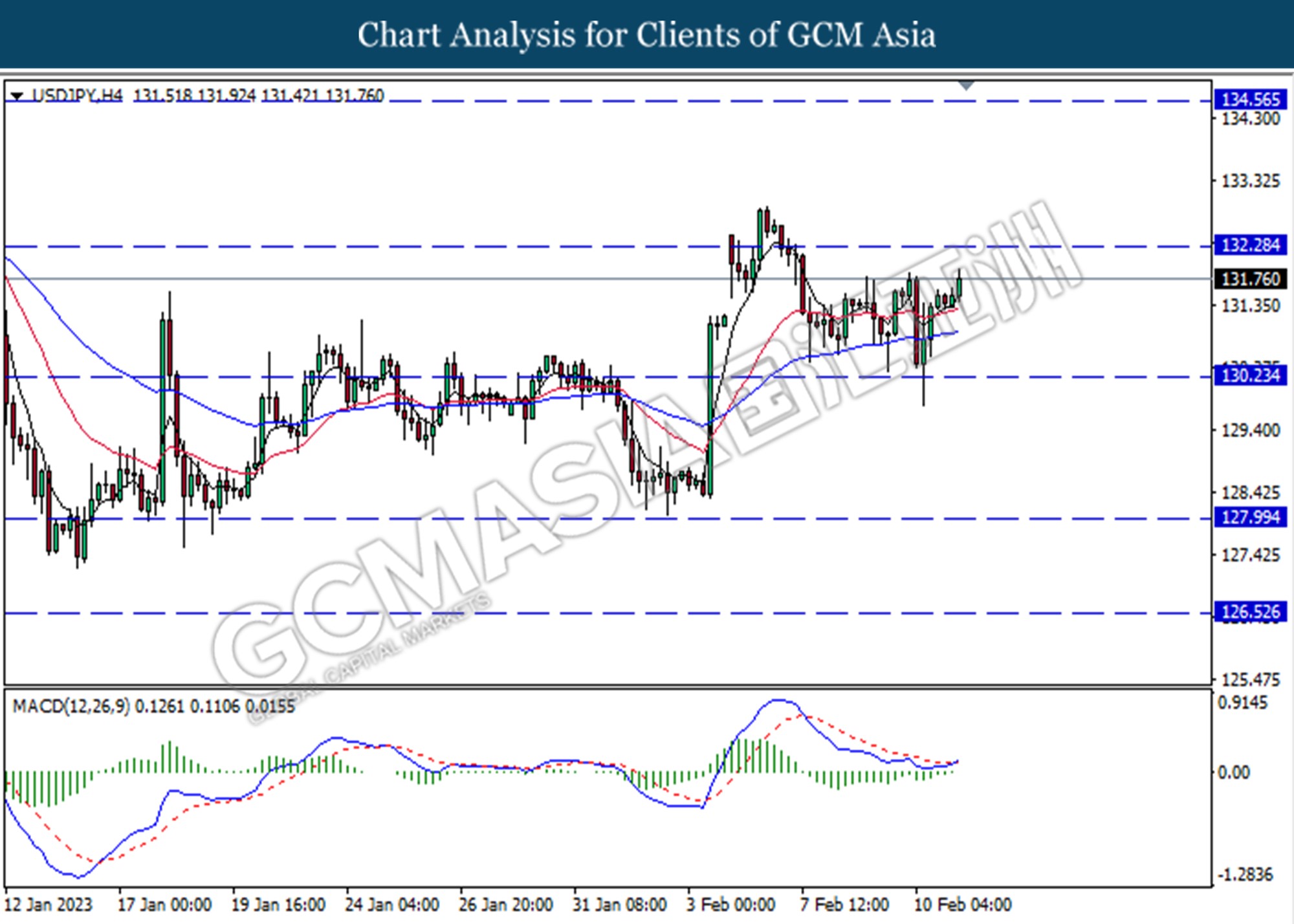1294x924 pixels.
Task: Click the 129.400 price axis value
Action: (1250, 430)
